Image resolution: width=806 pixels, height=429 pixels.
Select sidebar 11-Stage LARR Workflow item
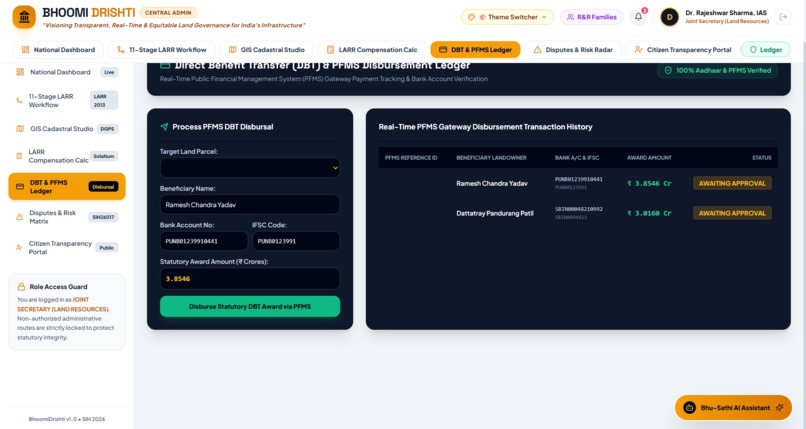(x=67, y=100)
